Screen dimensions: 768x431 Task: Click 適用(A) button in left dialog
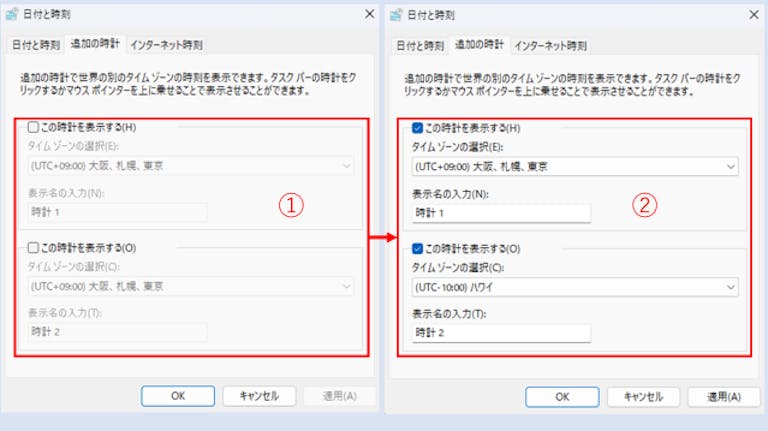340,396
